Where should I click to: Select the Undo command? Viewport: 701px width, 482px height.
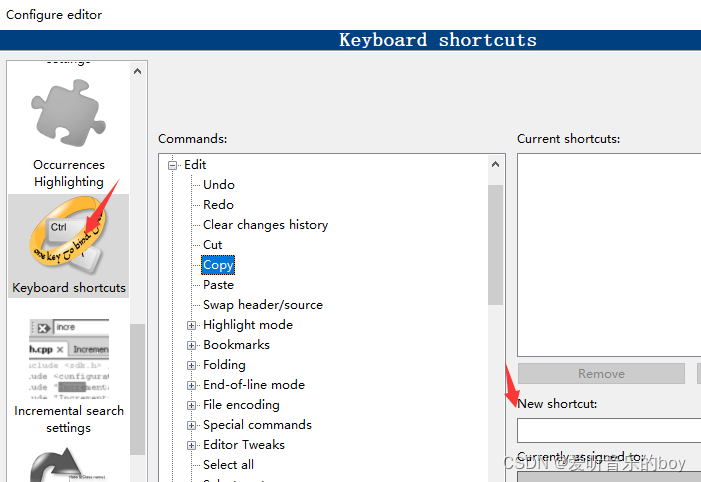219,185
